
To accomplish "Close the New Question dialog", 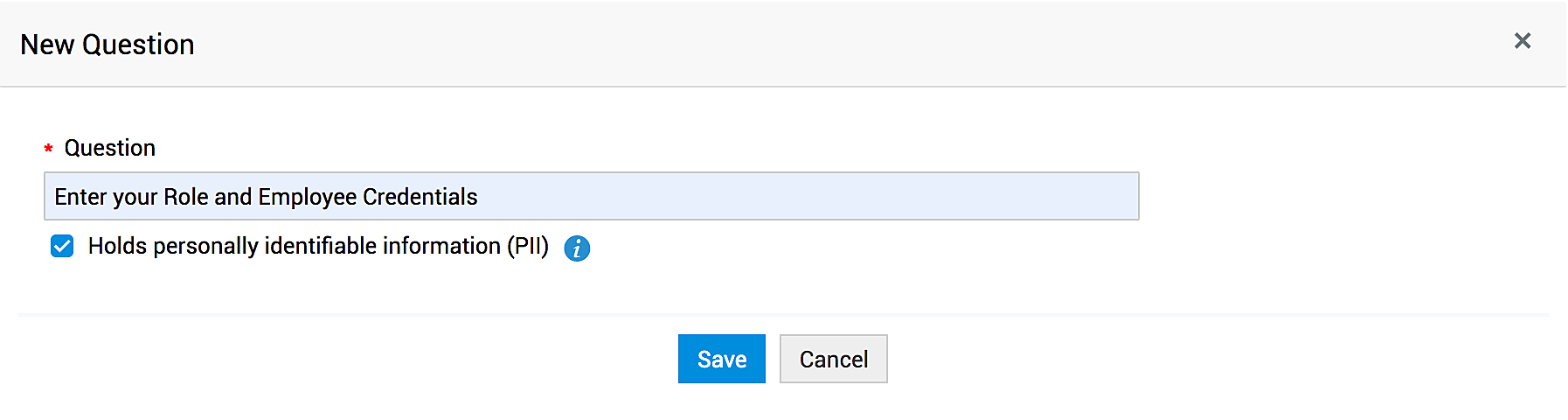I will pos(1522,41).
